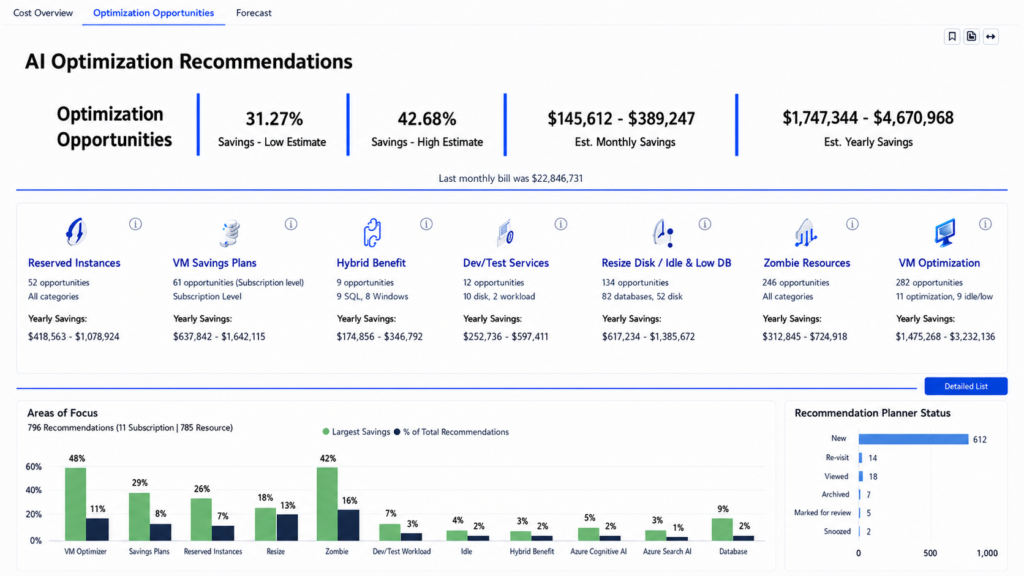Click the '82 databases, 52 disk' text

click(642, 296)
